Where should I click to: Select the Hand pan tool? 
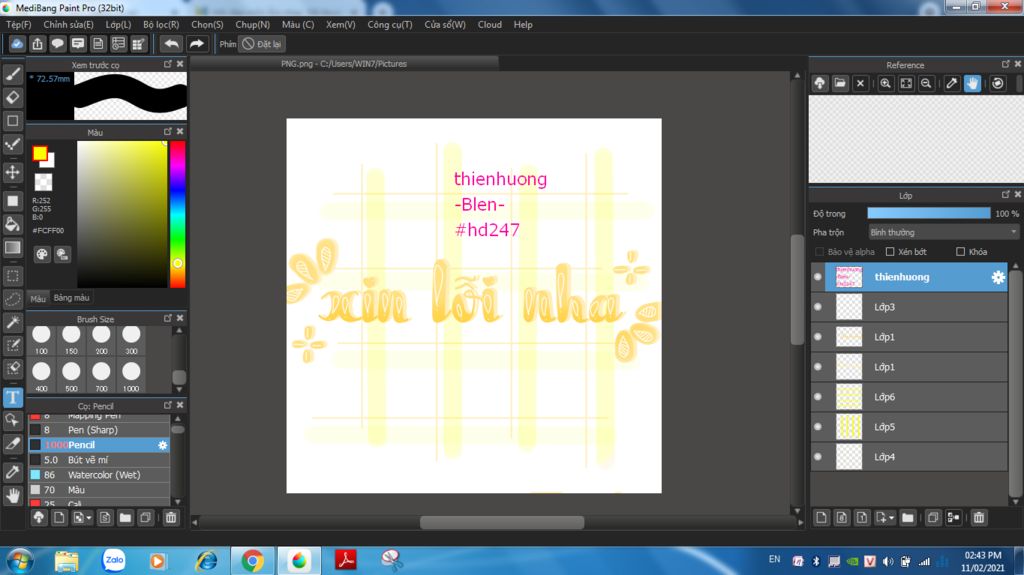click(12, 495)
